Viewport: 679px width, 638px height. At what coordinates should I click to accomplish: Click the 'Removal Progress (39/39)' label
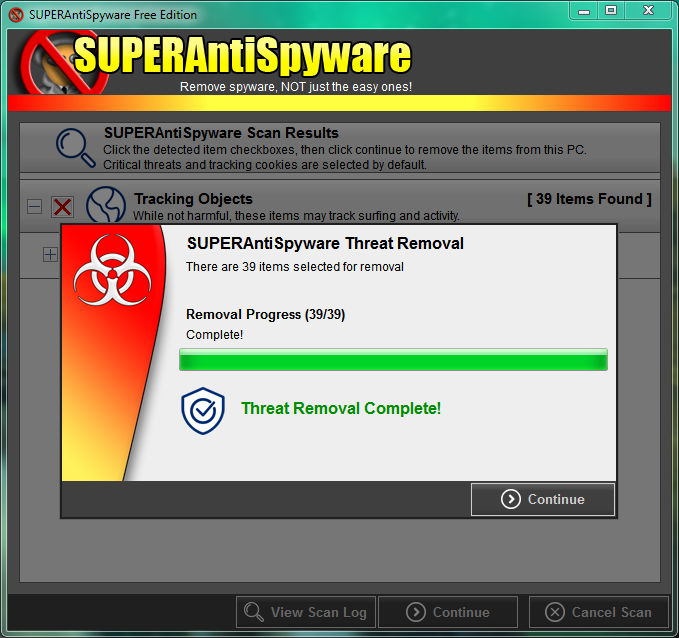pyautogui.click(x=265, y=314)
